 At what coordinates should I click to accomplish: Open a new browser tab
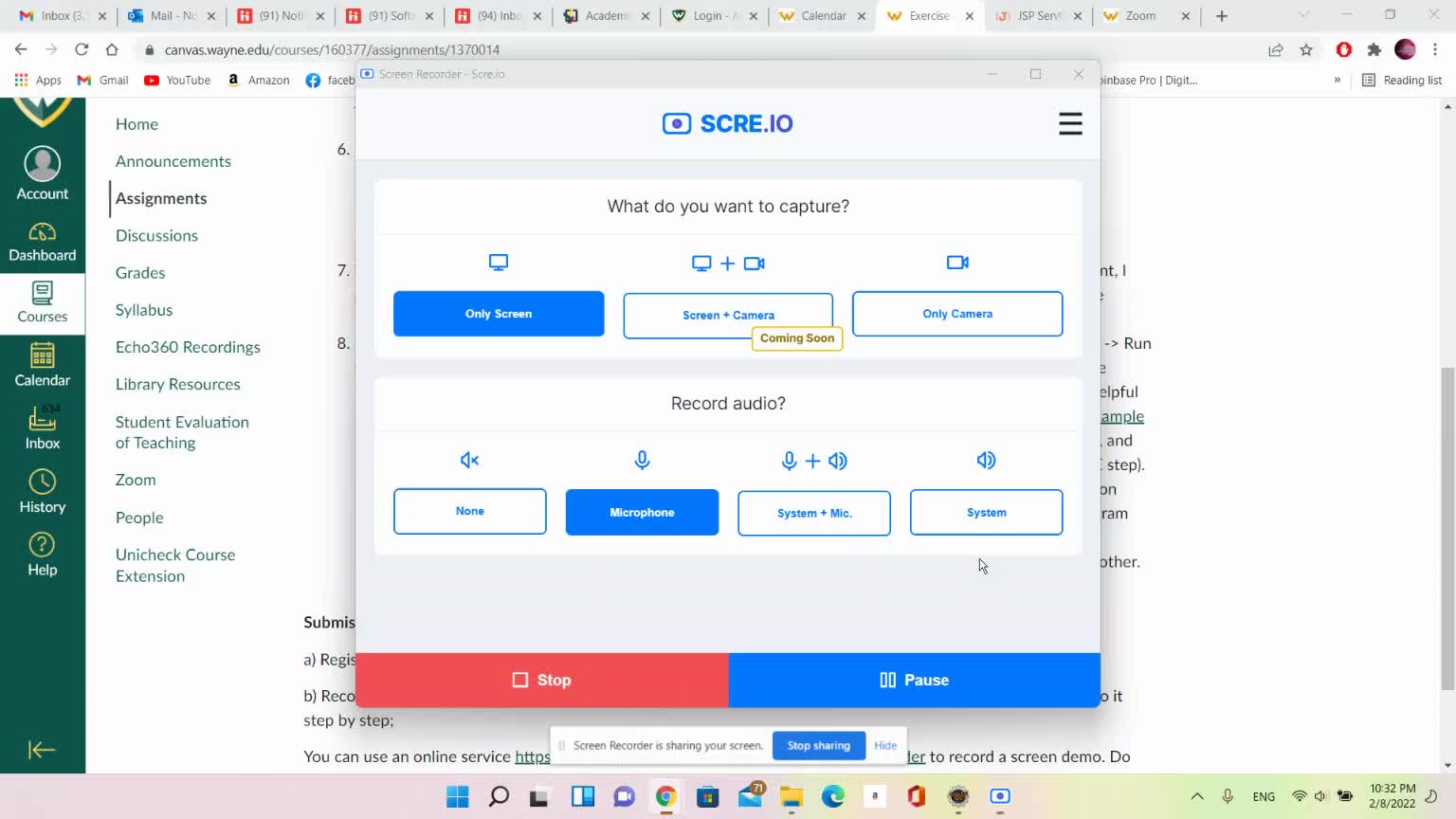[x=1222, y=16]
